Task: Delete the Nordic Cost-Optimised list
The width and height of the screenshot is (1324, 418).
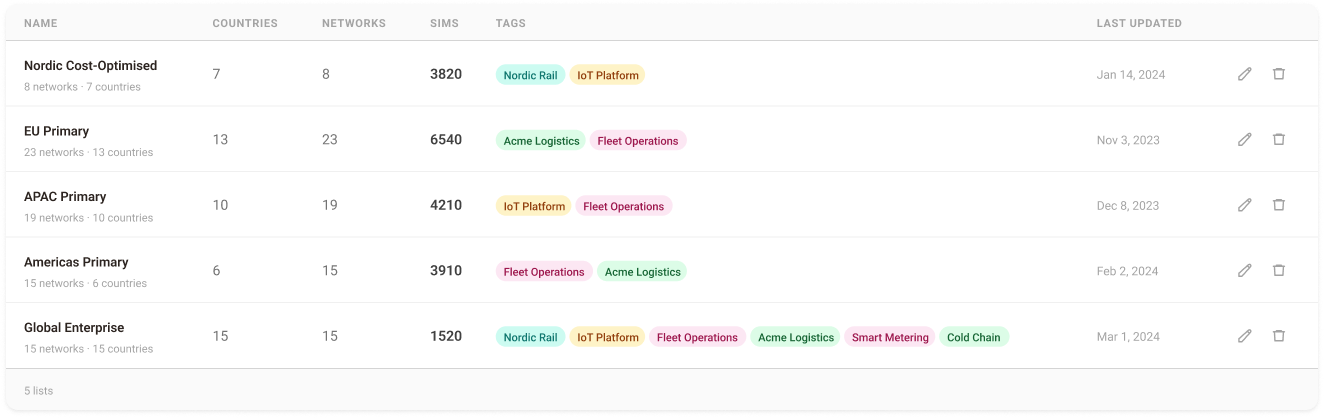Action: pos(1278,74)
